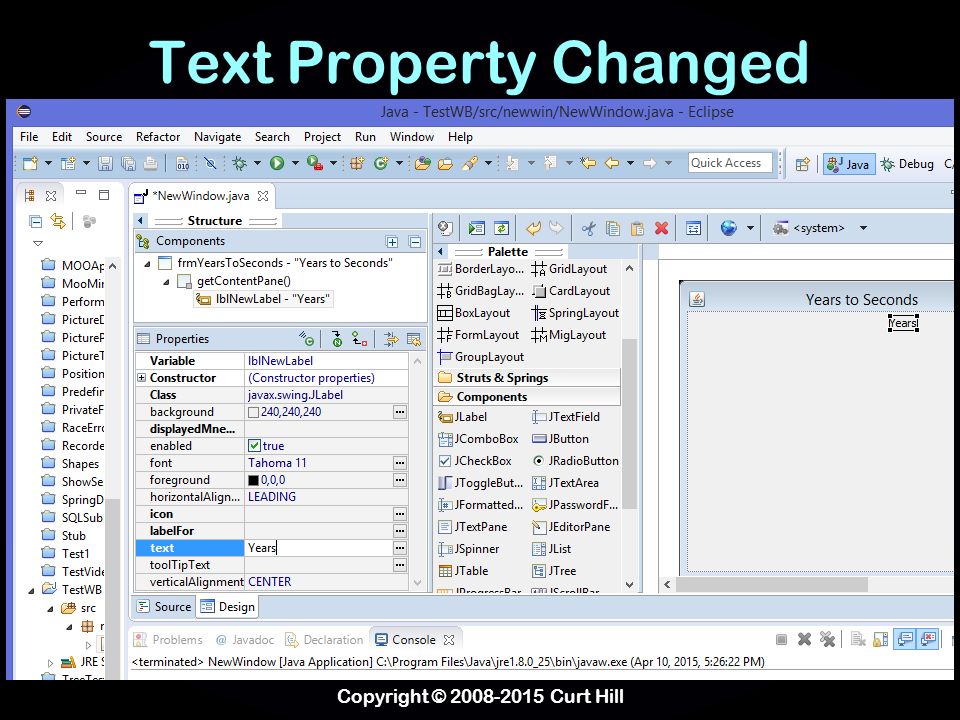Select the Years label in design canvas
Viewport: 960px width, 720px height.
[903, 323]
